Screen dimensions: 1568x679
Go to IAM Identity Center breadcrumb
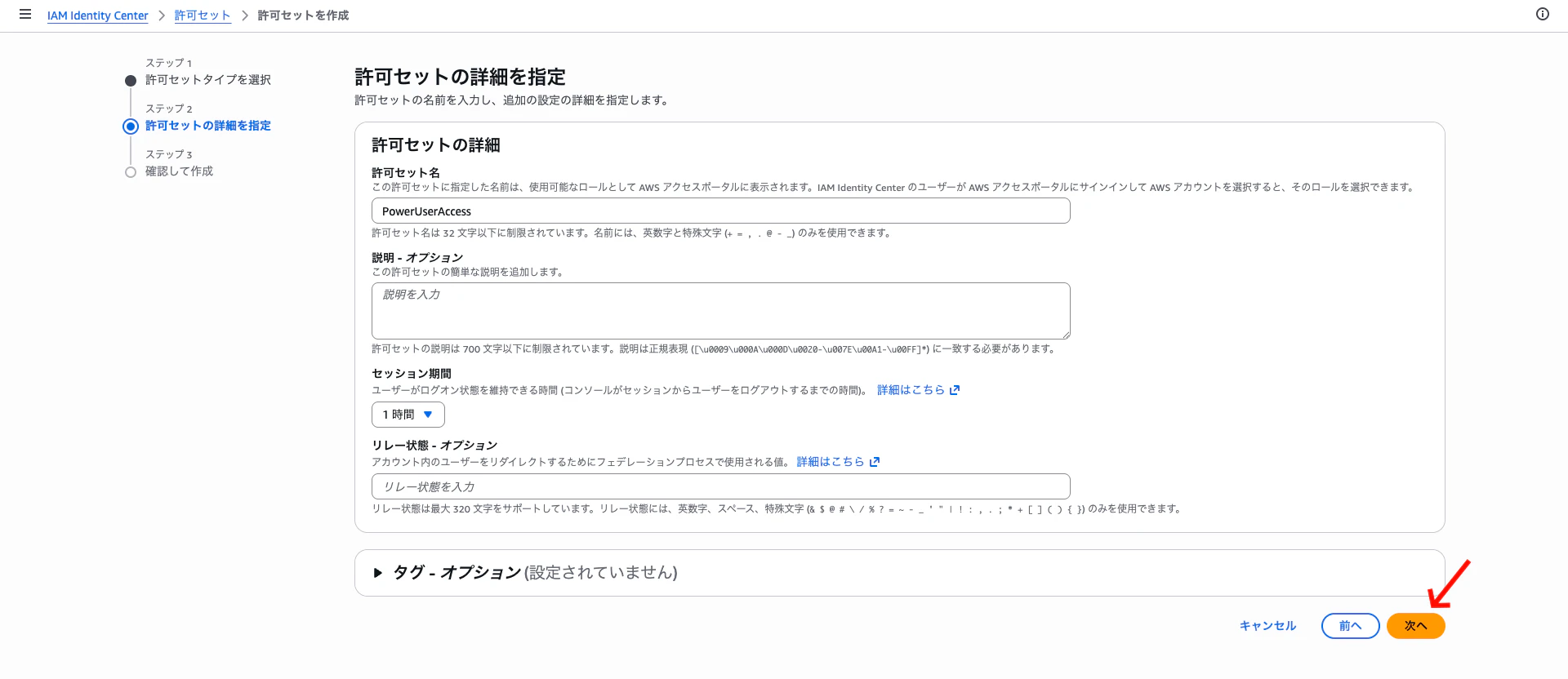click(x=98, y=16)
